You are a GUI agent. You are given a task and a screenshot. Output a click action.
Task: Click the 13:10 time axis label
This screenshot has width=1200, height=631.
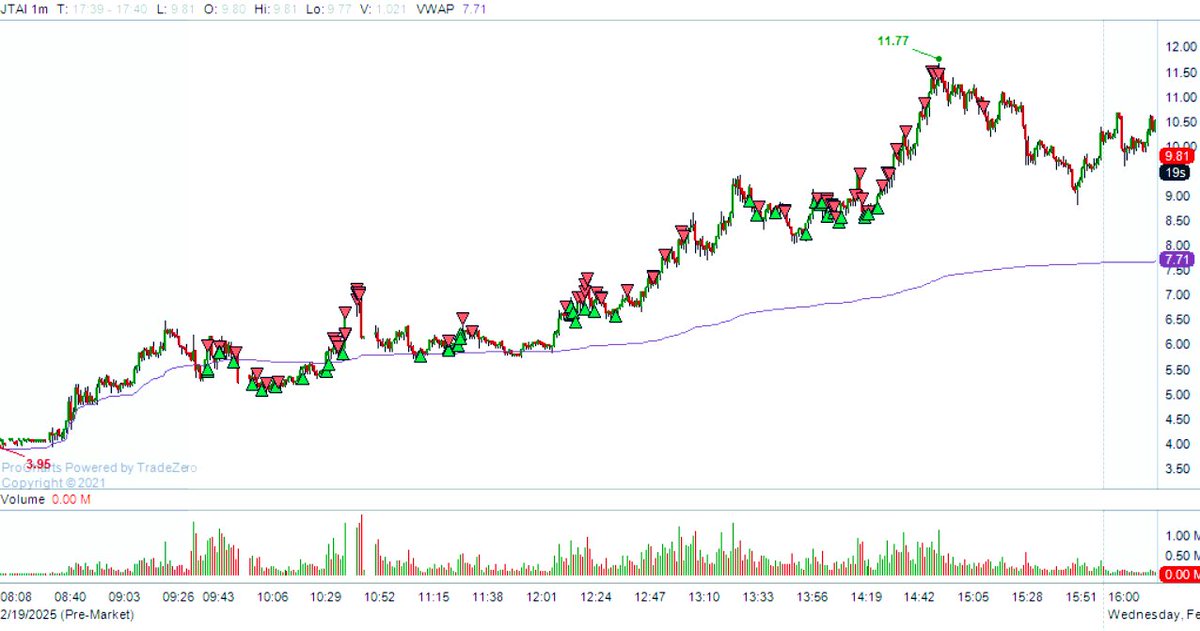(704, 597)
